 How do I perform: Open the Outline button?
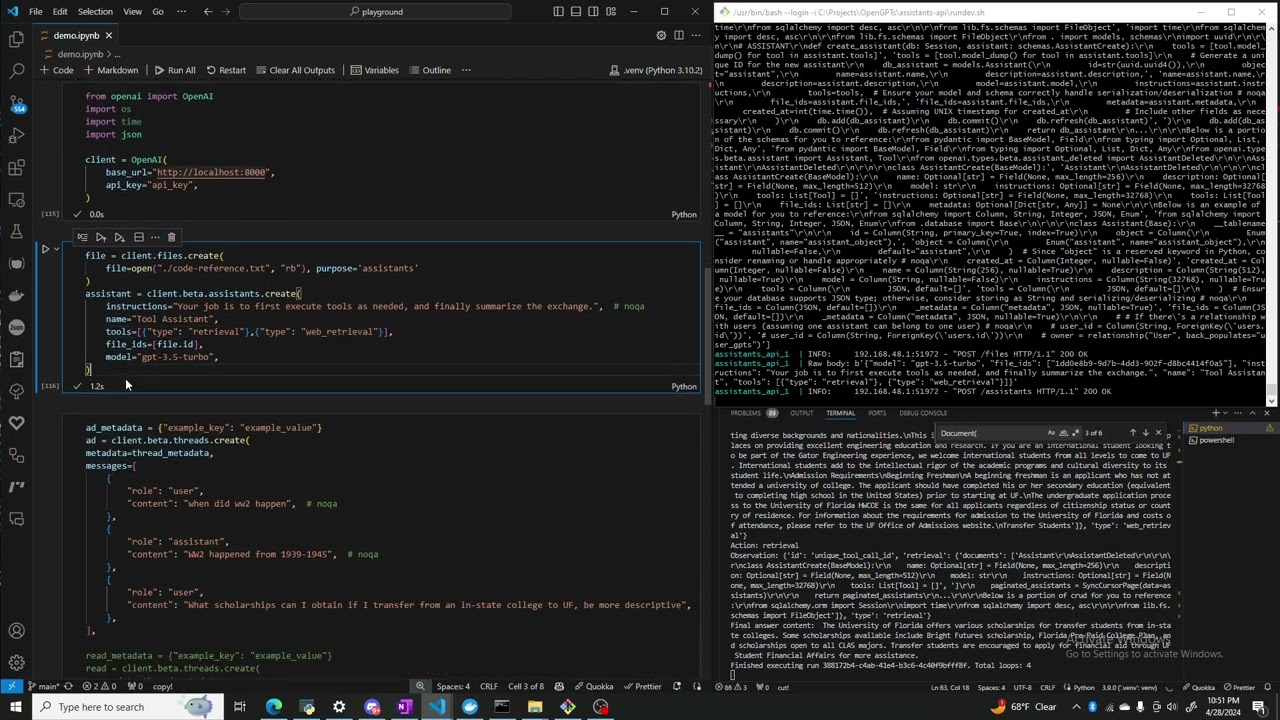pyautogui.click(x=430, y=70)
